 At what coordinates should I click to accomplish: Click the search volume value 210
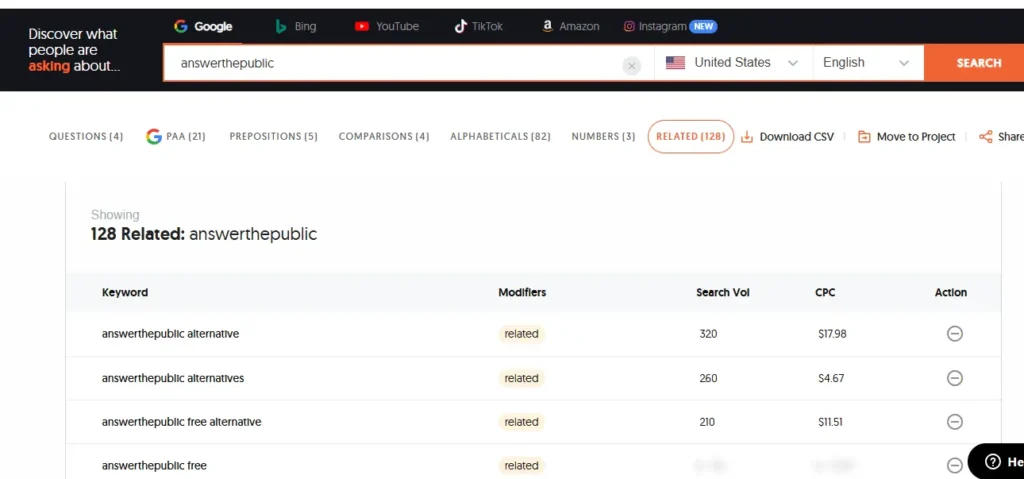click(707, 422)
